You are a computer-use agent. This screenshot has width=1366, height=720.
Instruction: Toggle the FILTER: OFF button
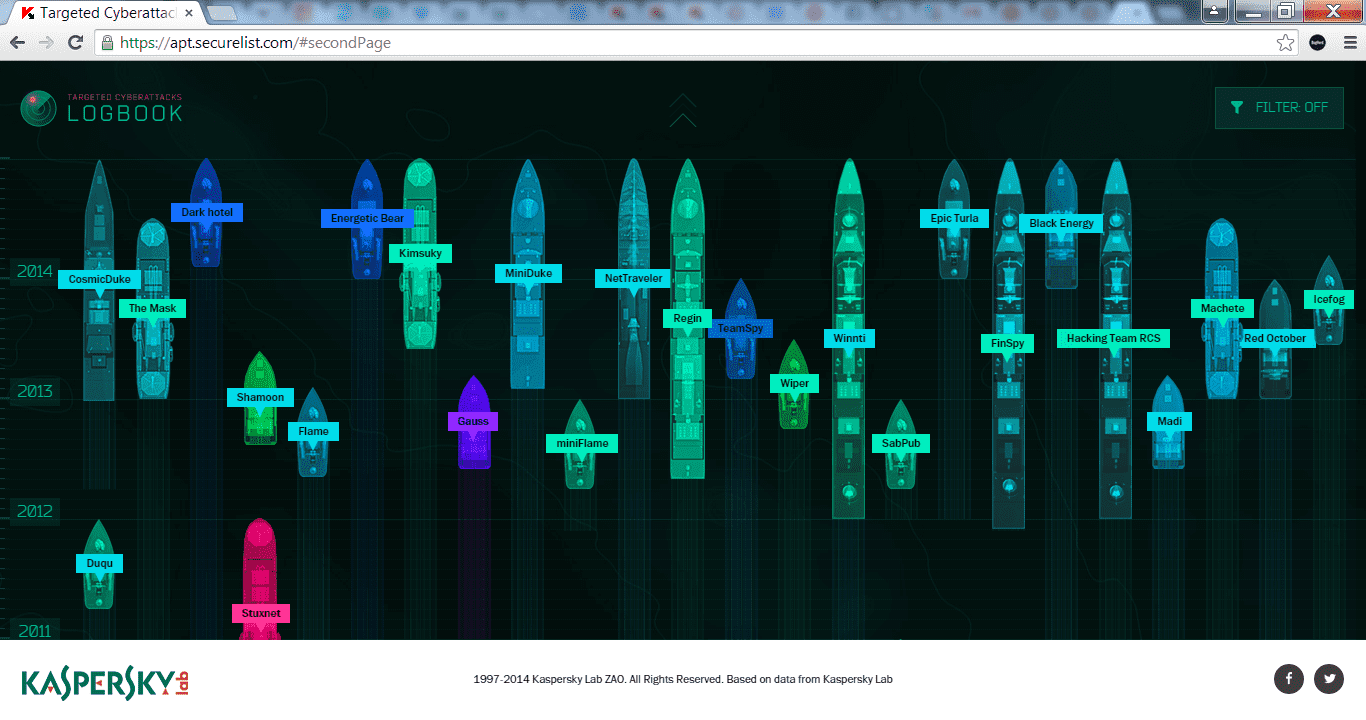[1279, 108]
